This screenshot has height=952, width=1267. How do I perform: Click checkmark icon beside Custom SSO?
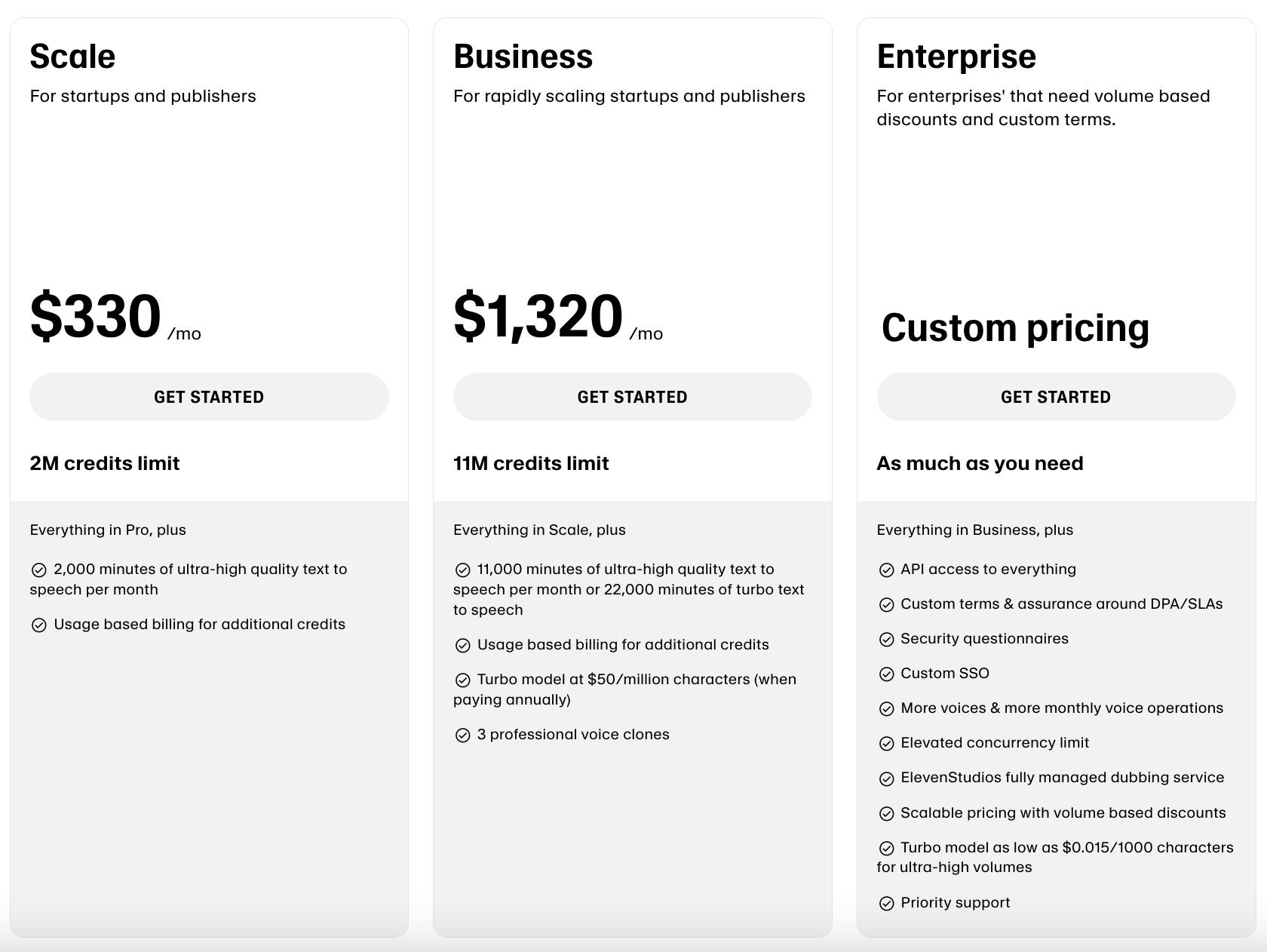coord(887,674)
